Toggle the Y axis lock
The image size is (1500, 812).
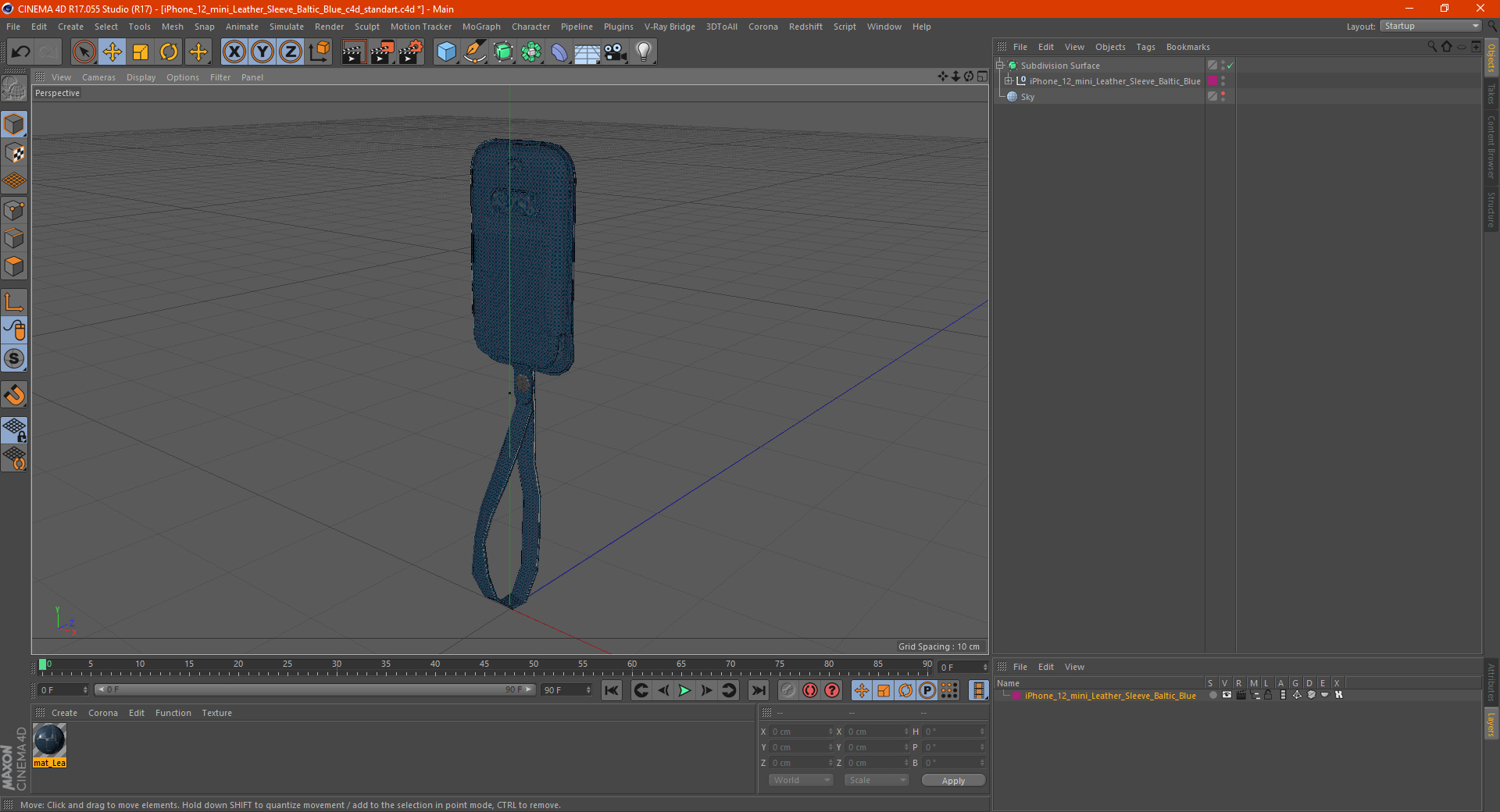tap(262, 52)
